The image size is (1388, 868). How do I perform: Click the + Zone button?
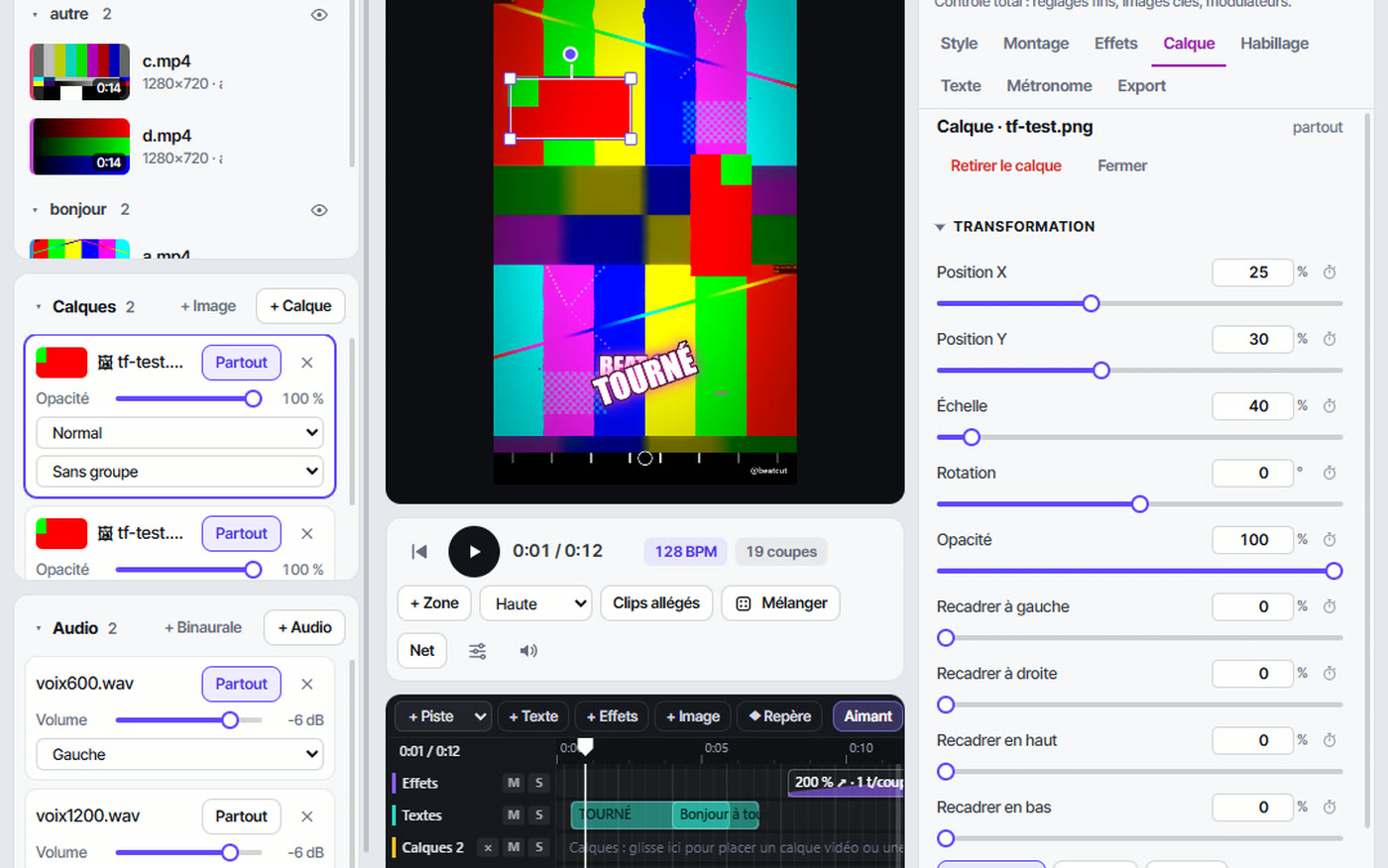[434, 603]
